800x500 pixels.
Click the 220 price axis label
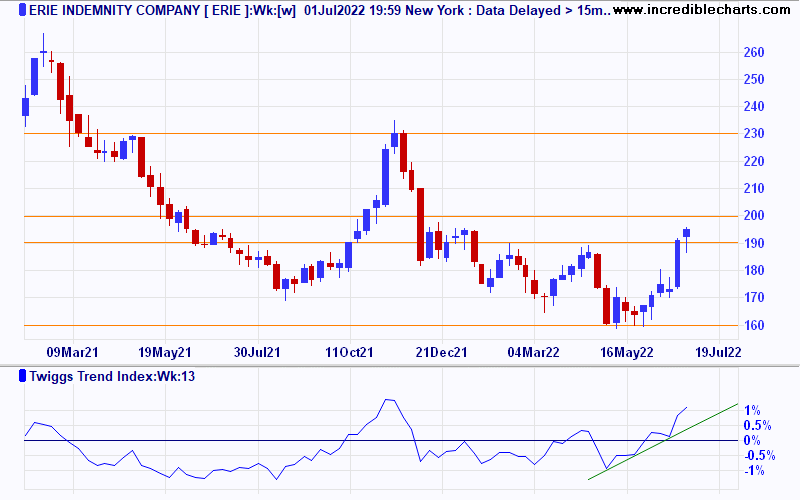tap(754, 161)
